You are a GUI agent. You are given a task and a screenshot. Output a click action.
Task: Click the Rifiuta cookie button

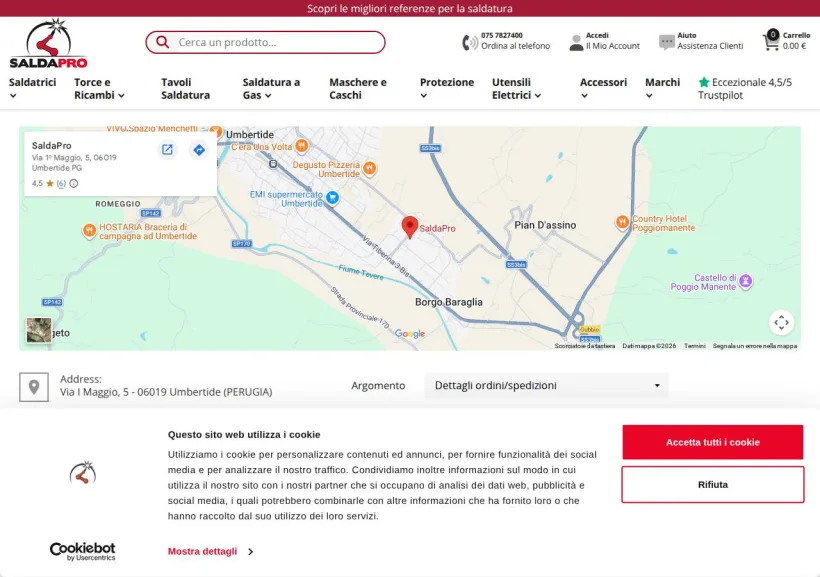[x=712, y=484]
